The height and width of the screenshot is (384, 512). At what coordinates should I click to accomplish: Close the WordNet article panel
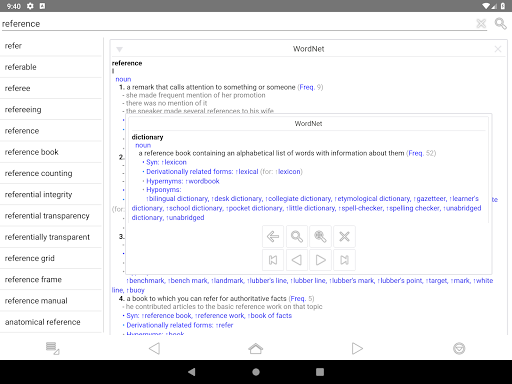[x=498, y=49]
